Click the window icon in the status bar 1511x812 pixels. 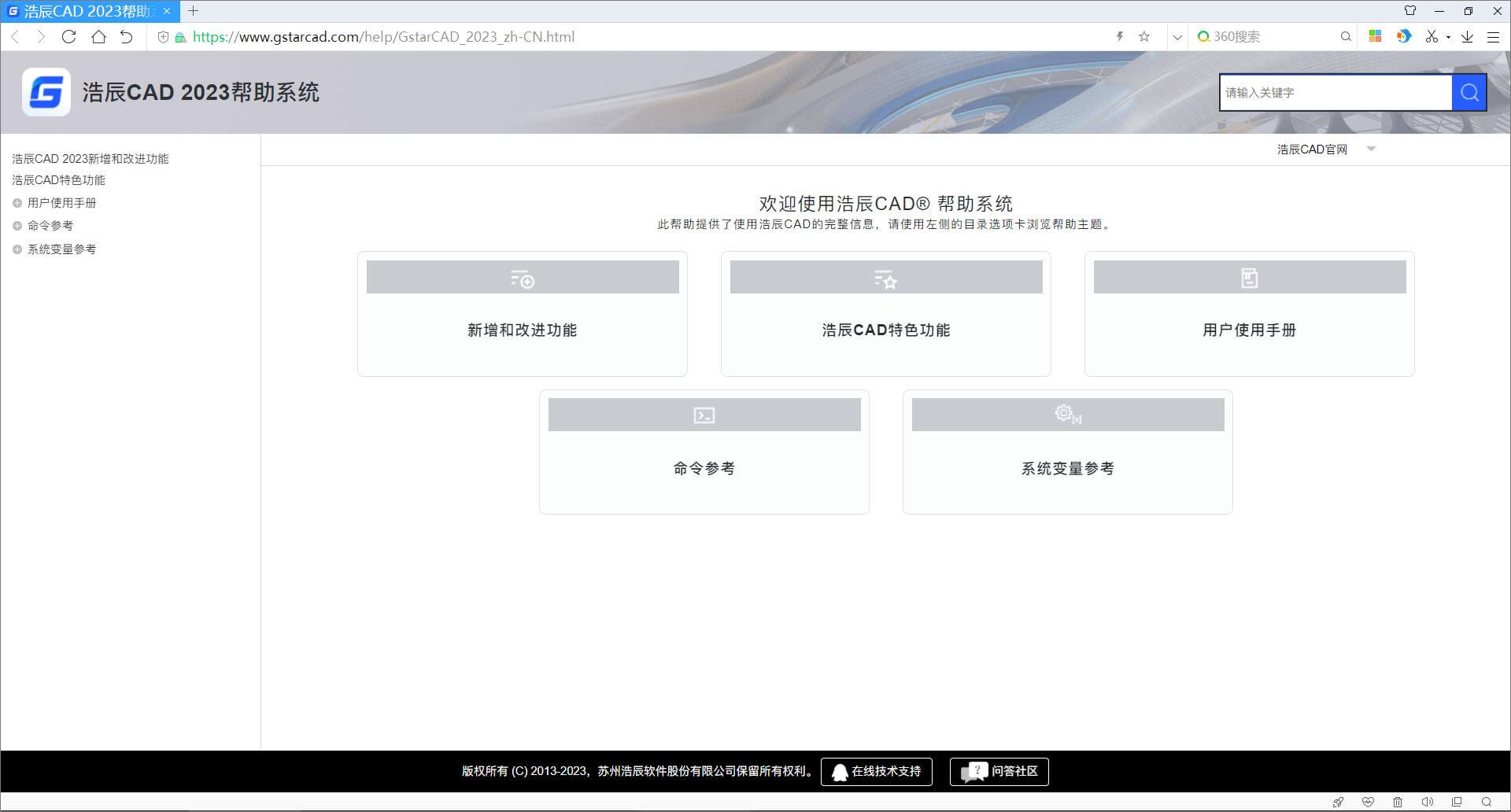pyautogui.click(x=1457, y=803)
